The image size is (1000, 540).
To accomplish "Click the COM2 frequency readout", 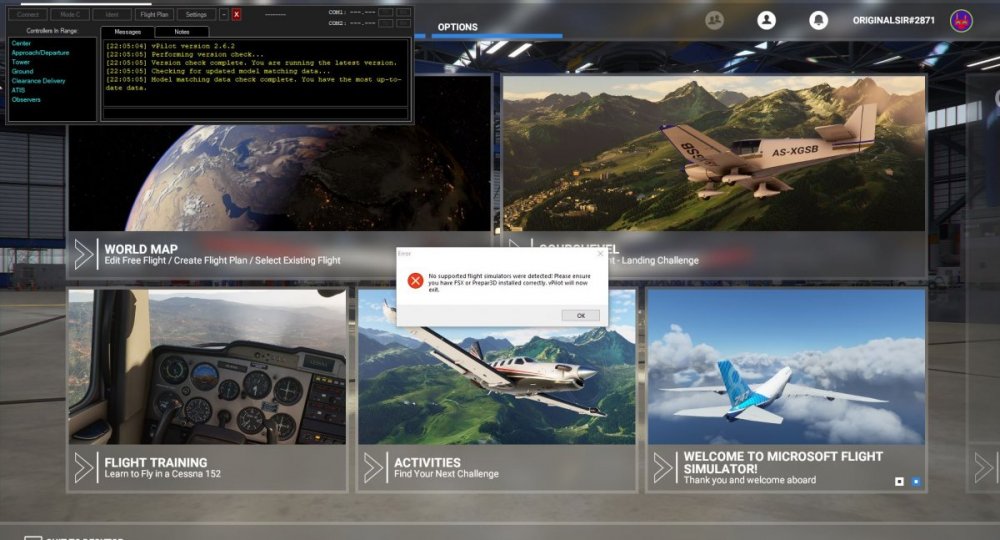I will click(x=362, y=23).
